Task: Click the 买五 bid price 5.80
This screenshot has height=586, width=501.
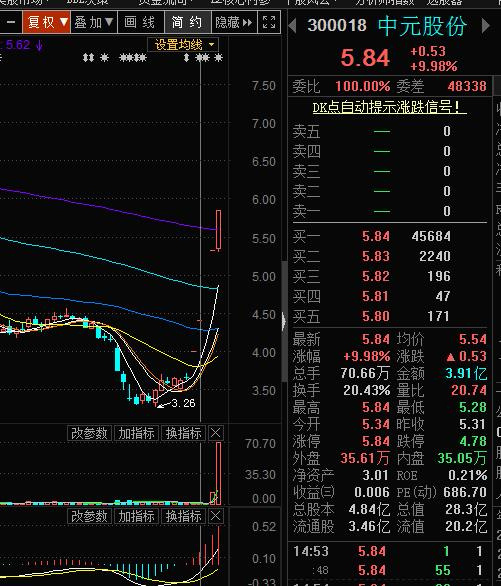Action: 376,316
